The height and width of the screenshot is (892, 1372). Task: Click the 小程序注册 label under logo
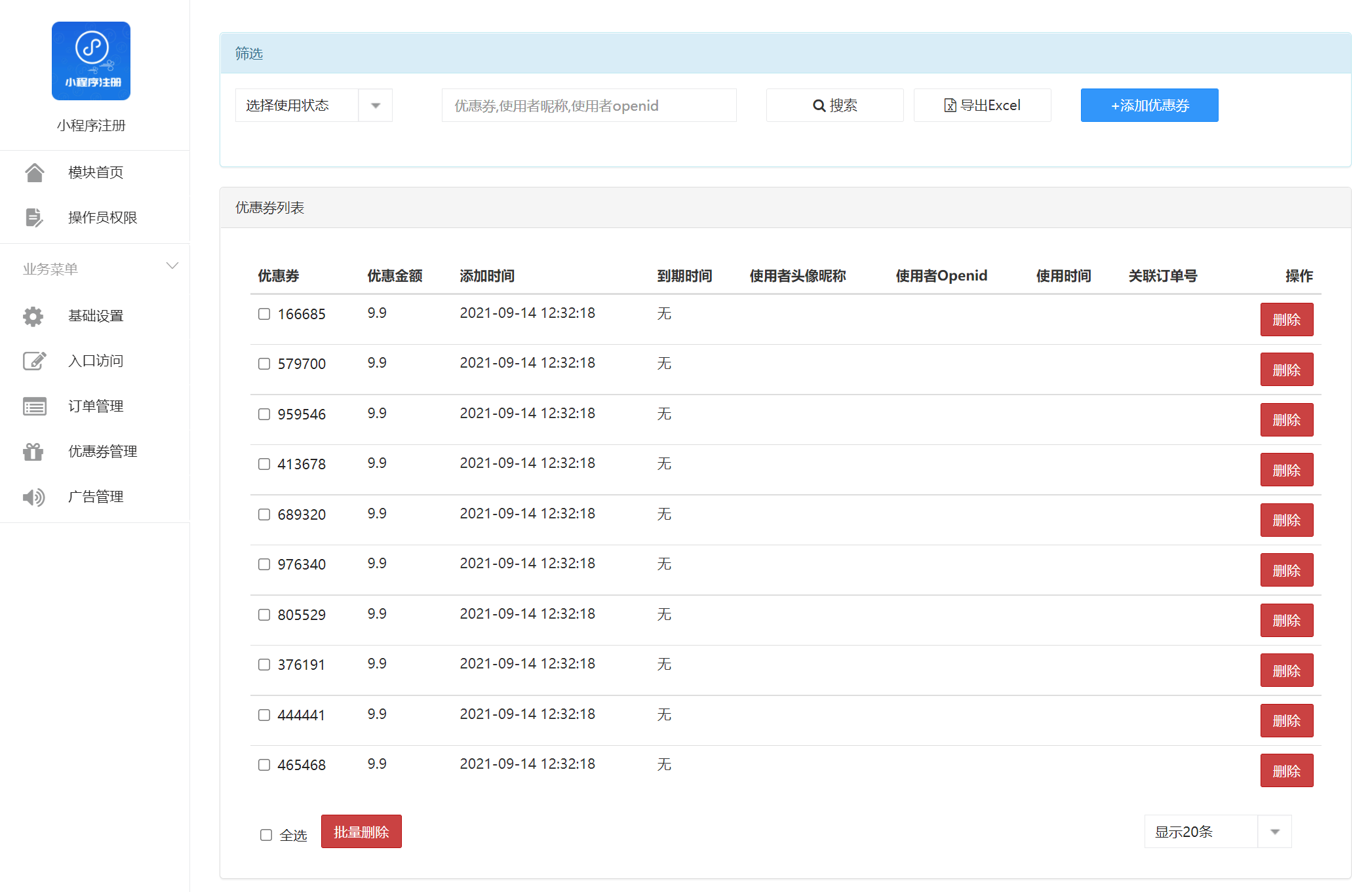pyautogui.click(x=91, y=125)
